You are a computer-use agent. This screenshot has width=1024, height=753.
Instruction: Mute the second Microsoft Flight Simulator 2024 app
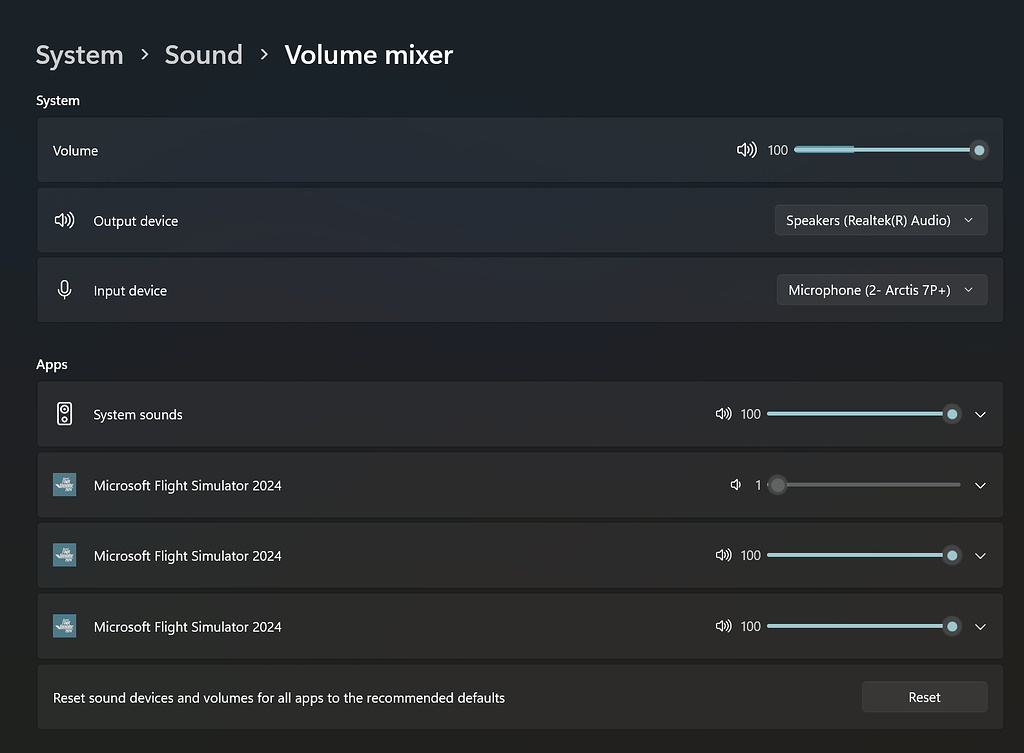(723, 555)
